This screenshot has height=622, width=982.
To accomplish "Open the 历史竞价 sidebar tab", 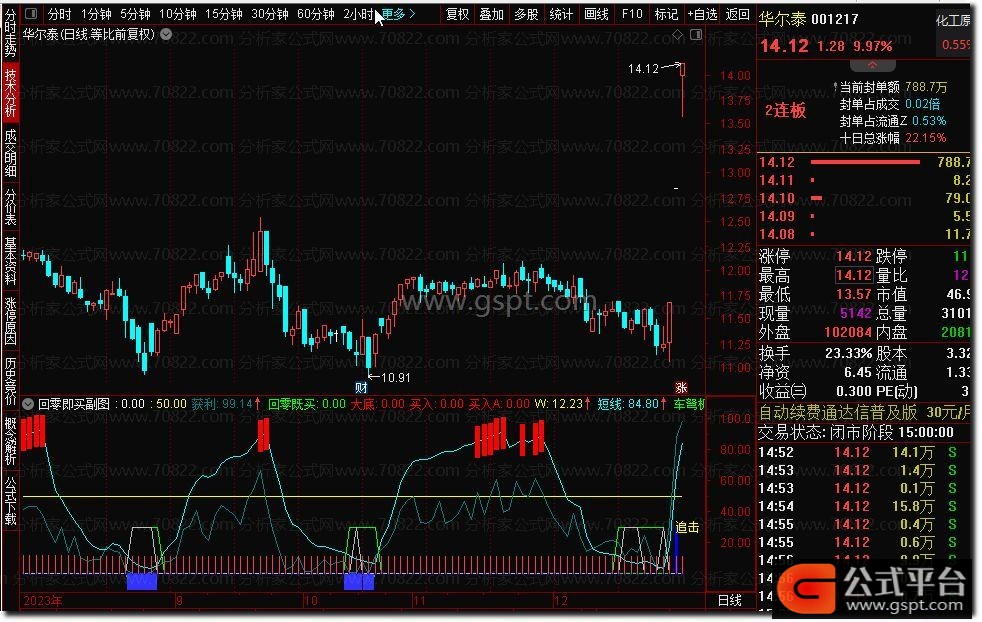I will point(11,381).
